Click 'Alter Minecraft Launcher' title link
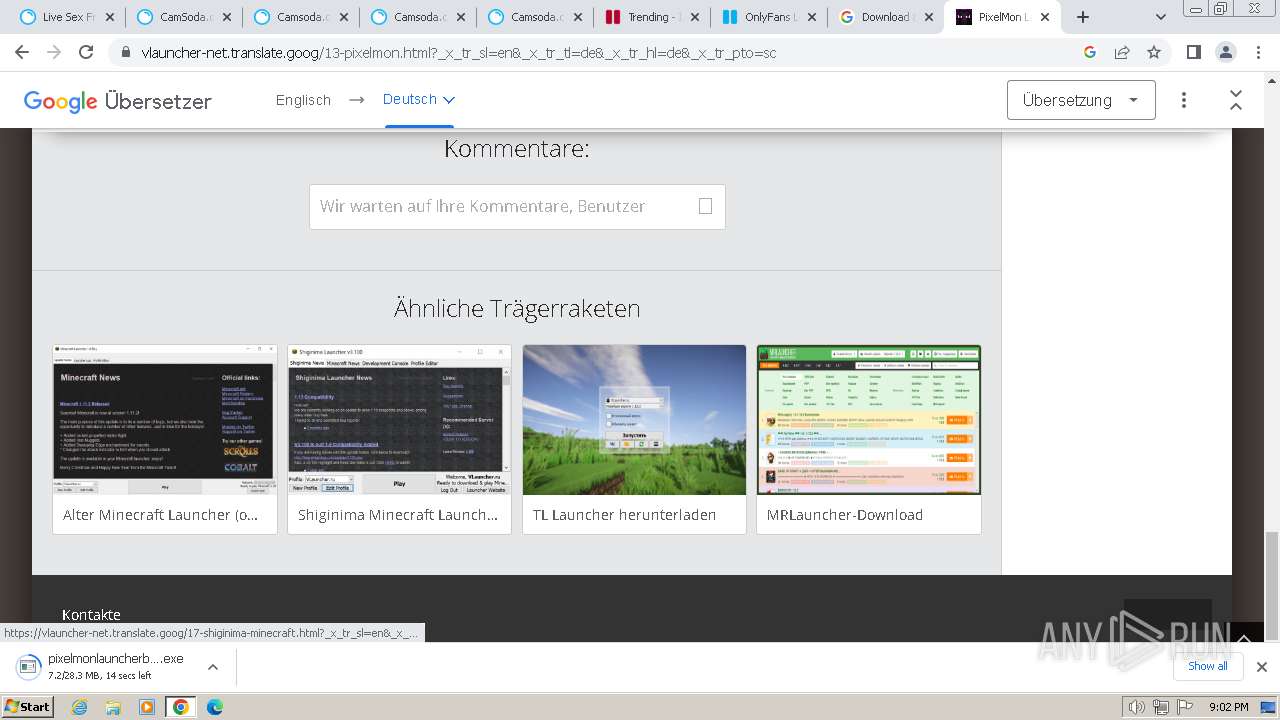Image resolution: width=1280 pixels, height=720 pixels. click(x=161, y=515)
